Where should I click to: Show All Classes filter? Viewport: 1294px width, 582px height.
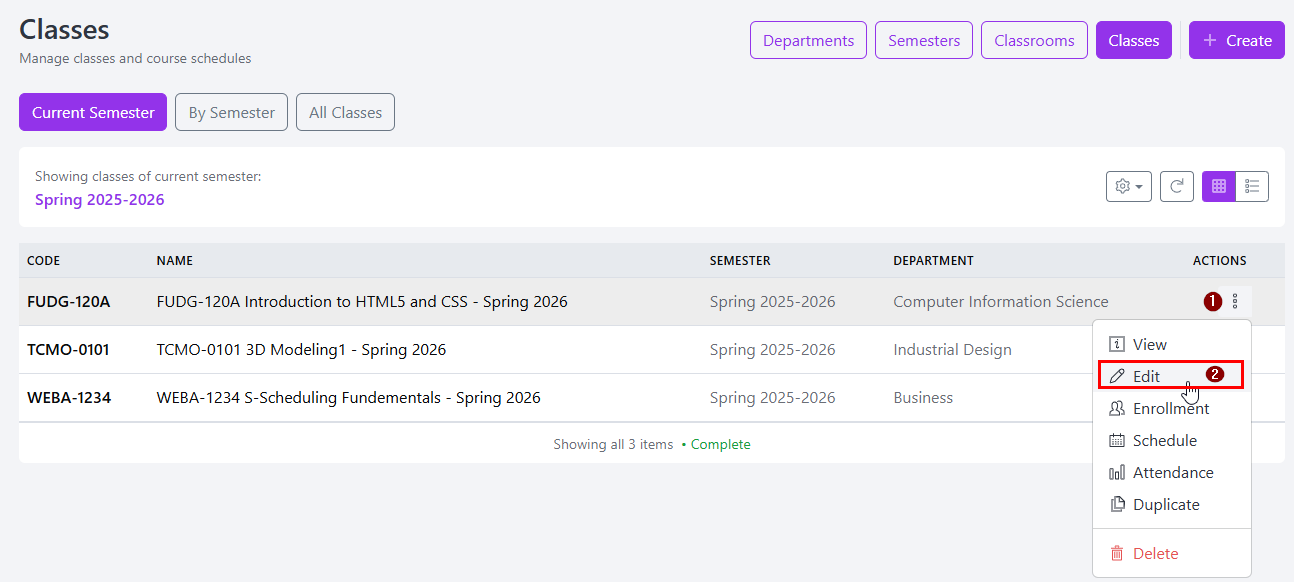coord(345,112)
